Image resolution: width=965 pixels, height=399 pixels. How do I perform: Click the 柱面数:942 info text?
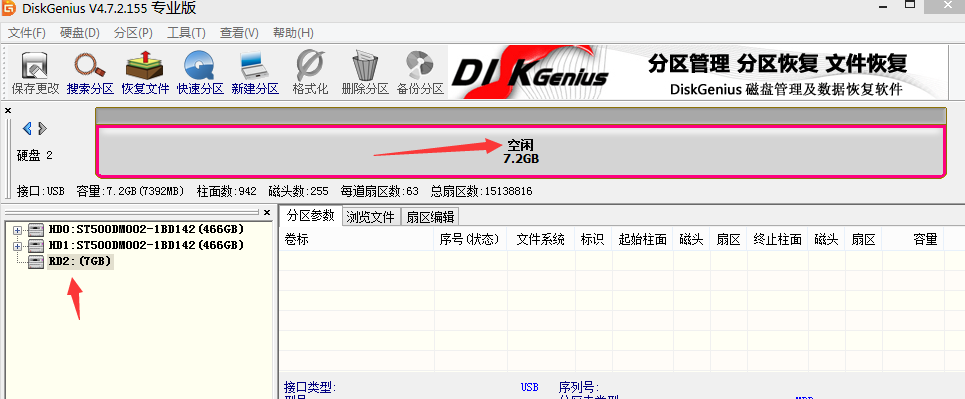(226, 191)
